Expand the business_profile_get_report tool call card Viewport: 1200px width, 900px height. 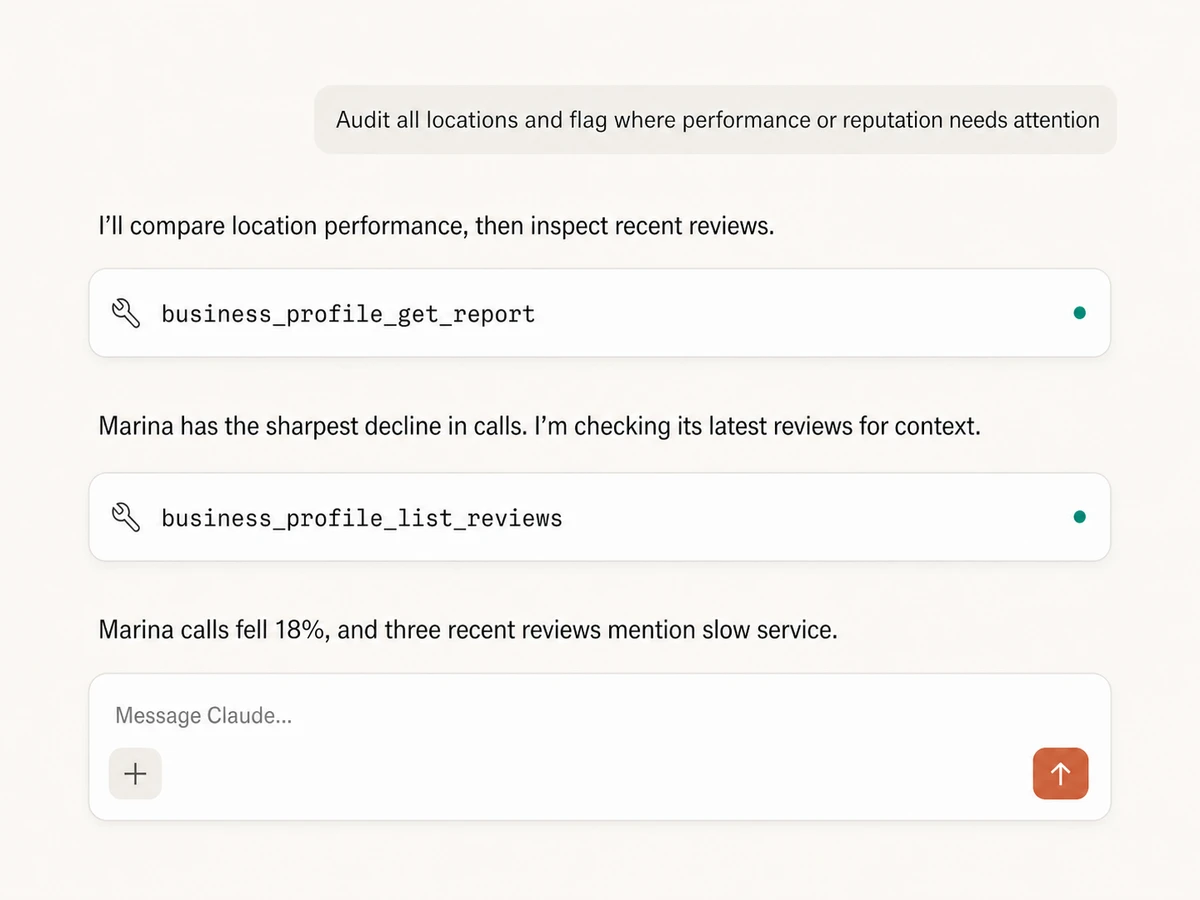[600, 313]
